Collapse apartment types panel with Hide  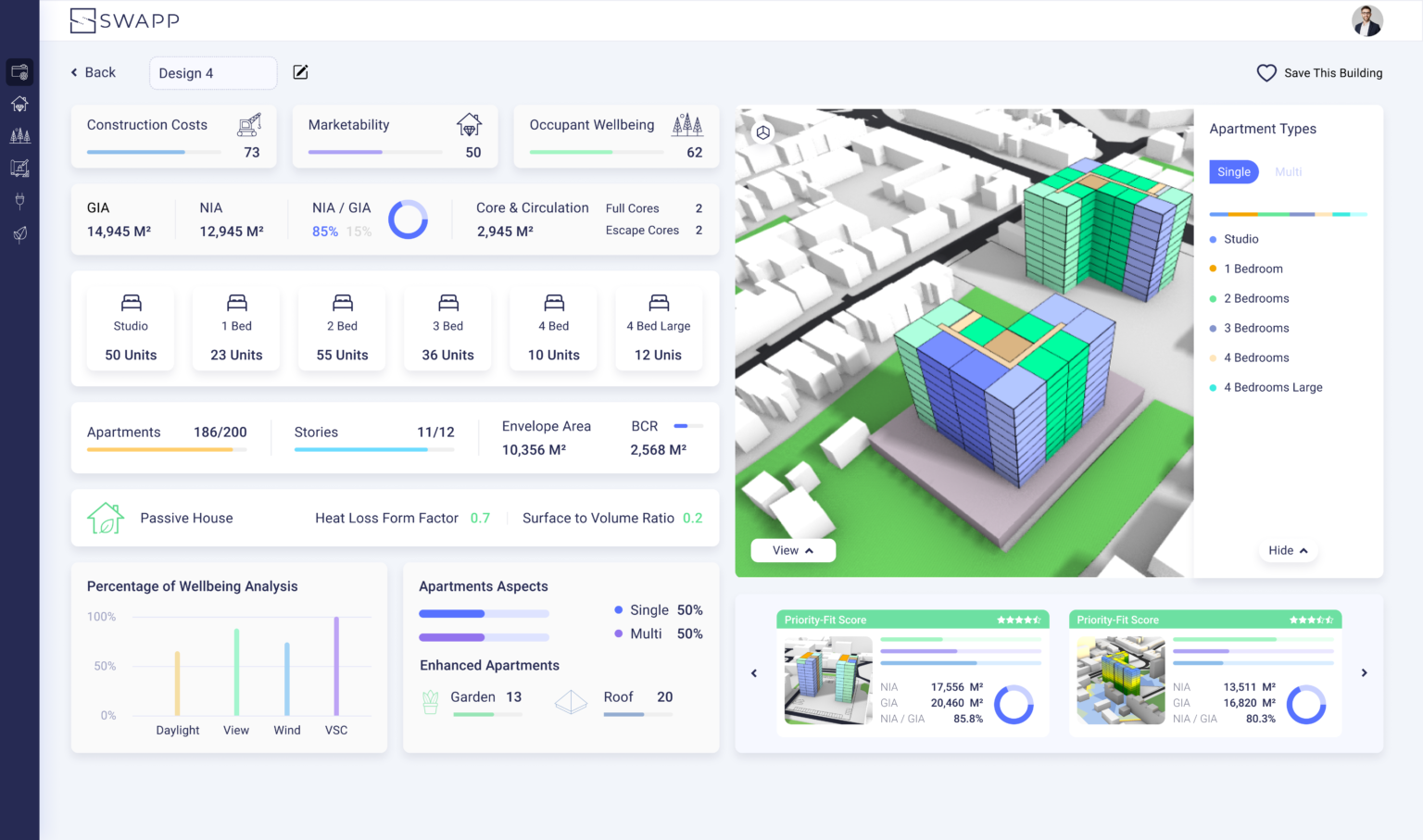[1288, 550]
